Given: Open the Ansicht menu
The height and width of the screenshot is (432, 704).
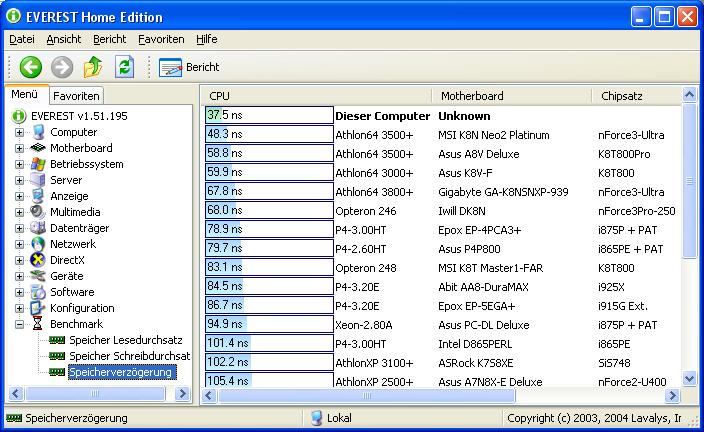Looking at the screenshot, I should (64, 40).
